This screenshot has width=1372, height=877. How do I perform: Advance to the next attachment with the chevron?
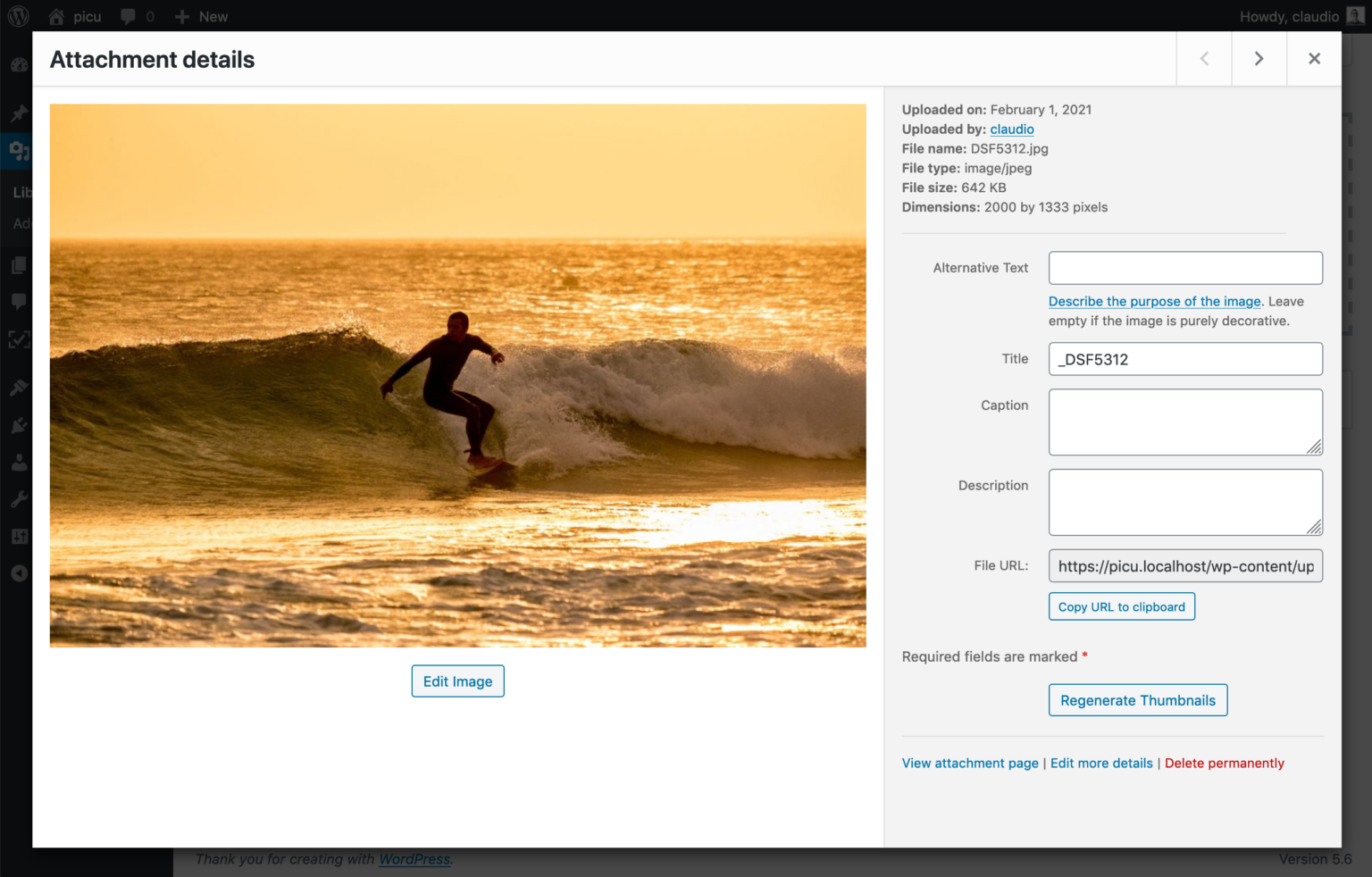pos(1259,58)
